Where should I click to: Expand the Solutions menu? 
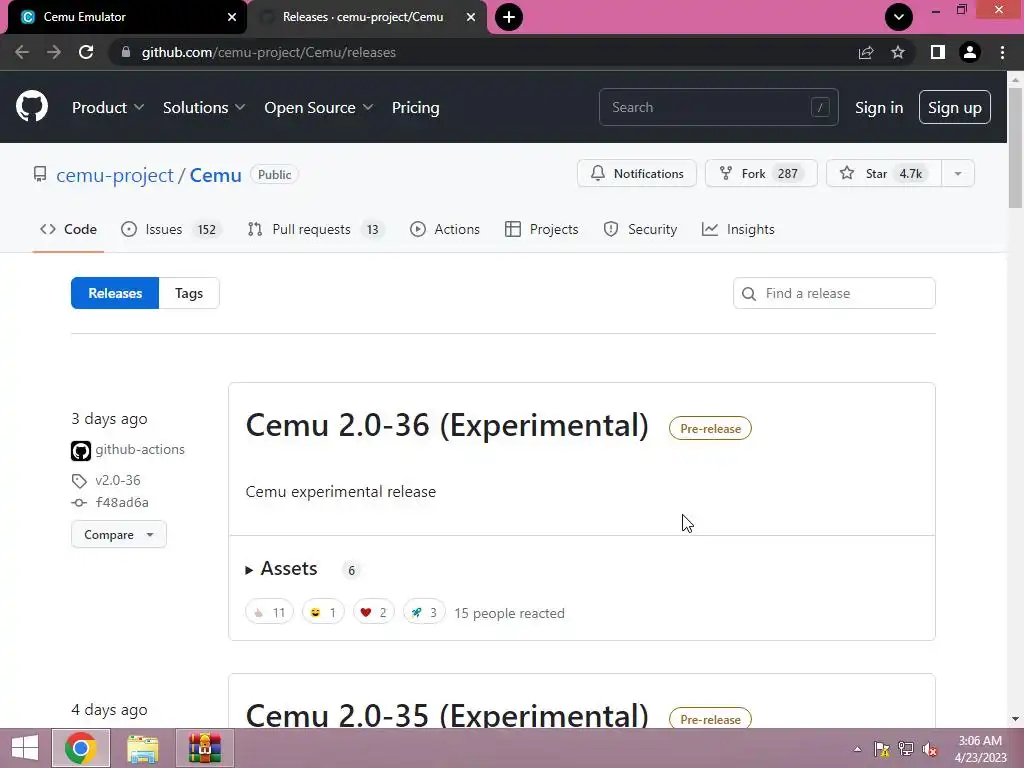(x=204, y=108)
